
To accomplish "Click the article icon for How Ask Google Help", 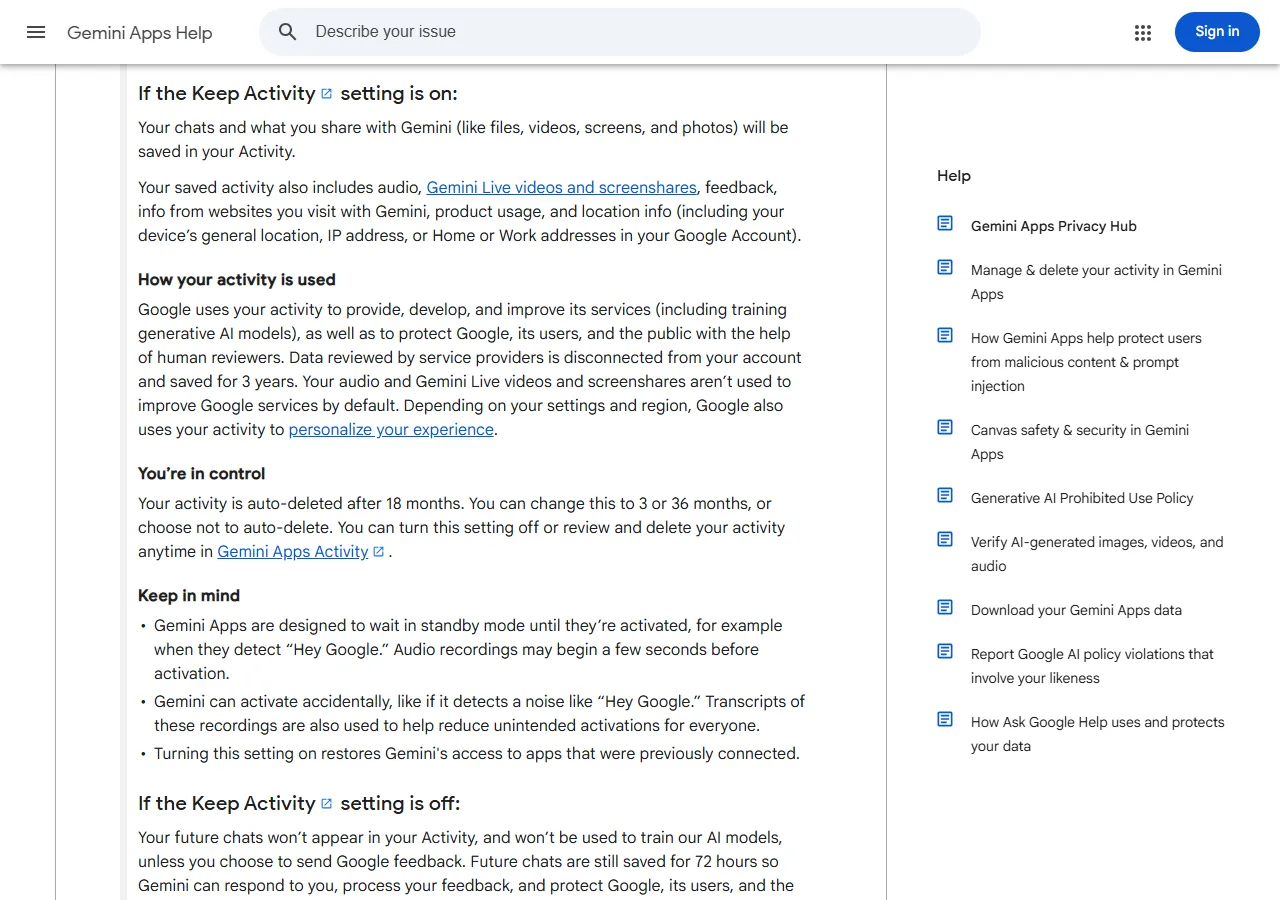I will point(945,720).
